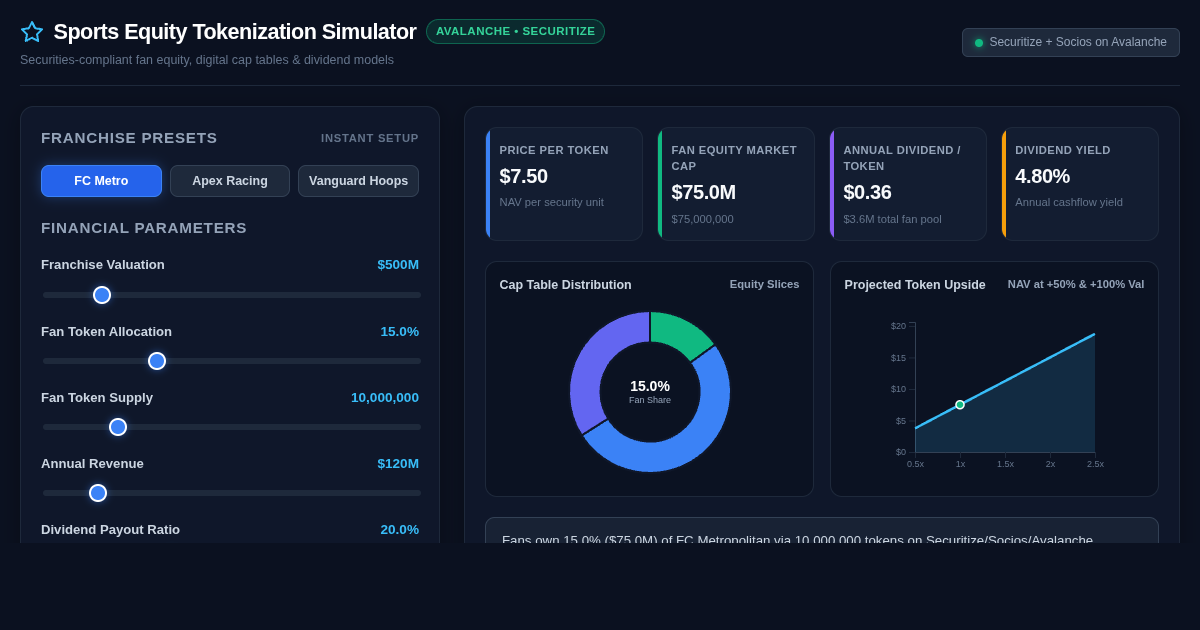Click the Sports Equity Tokenization Simulator title
The height and width of the screenshot is (630, 1200).
235,32
